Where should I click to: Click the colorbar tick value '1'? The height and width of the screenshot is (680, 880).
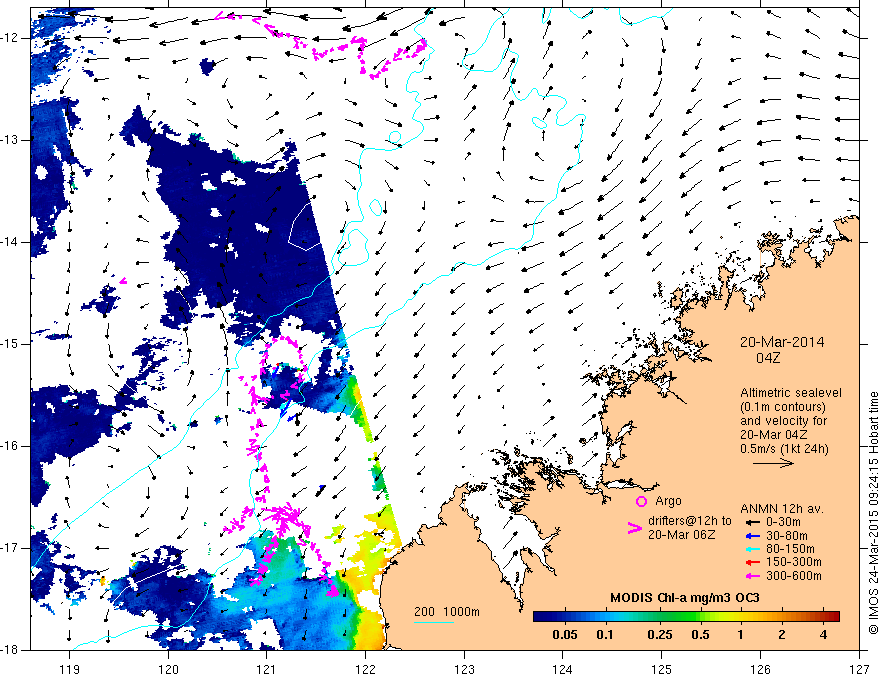[x=740, y=635]
